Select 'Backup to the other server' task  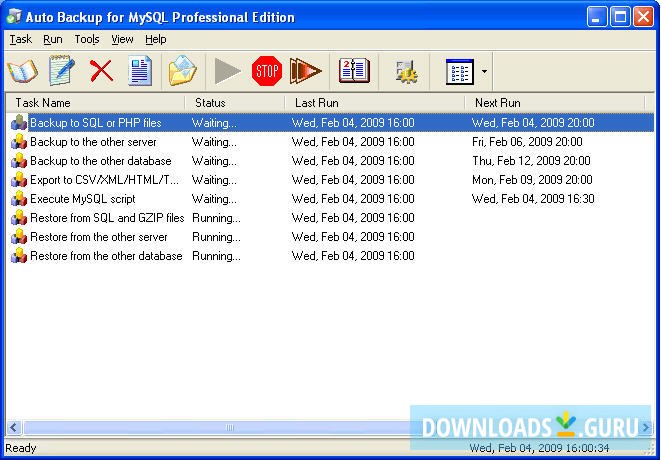(x=93, y=142)
